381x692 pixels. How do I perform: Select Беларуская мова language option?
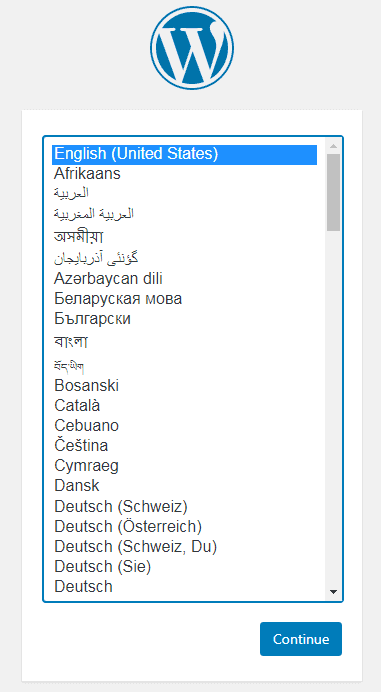pyautogui.click(x=185, y=299)
